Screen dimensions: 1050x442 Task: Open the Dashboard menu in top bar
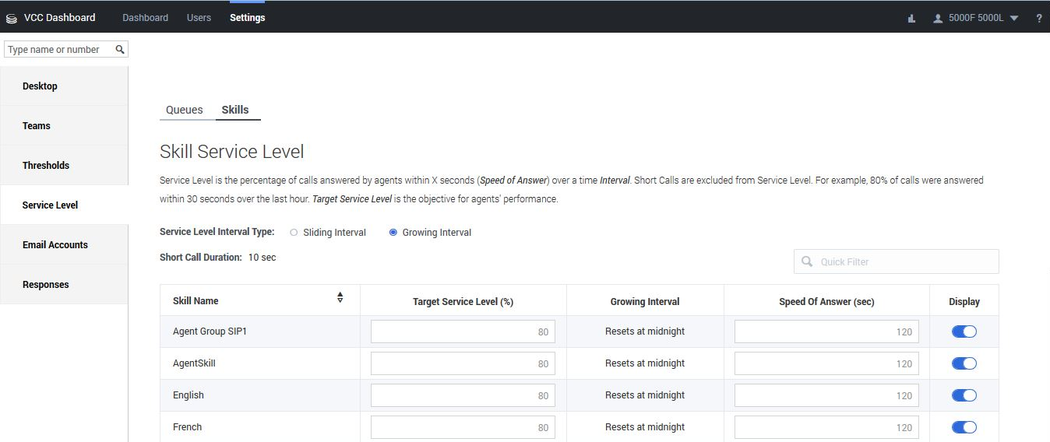coord(145,18)
